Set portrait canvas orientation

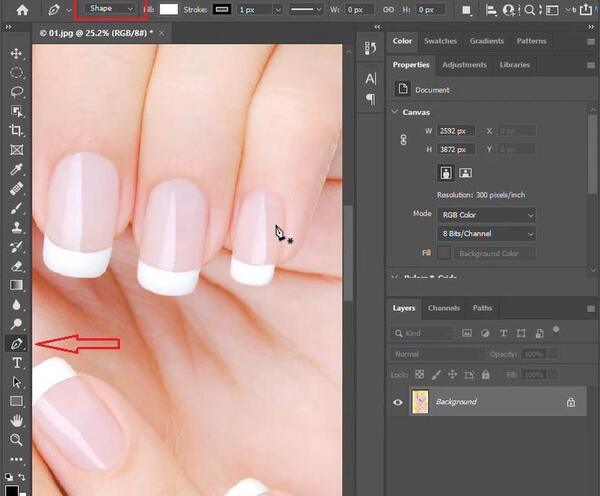(x=445, y=173)
